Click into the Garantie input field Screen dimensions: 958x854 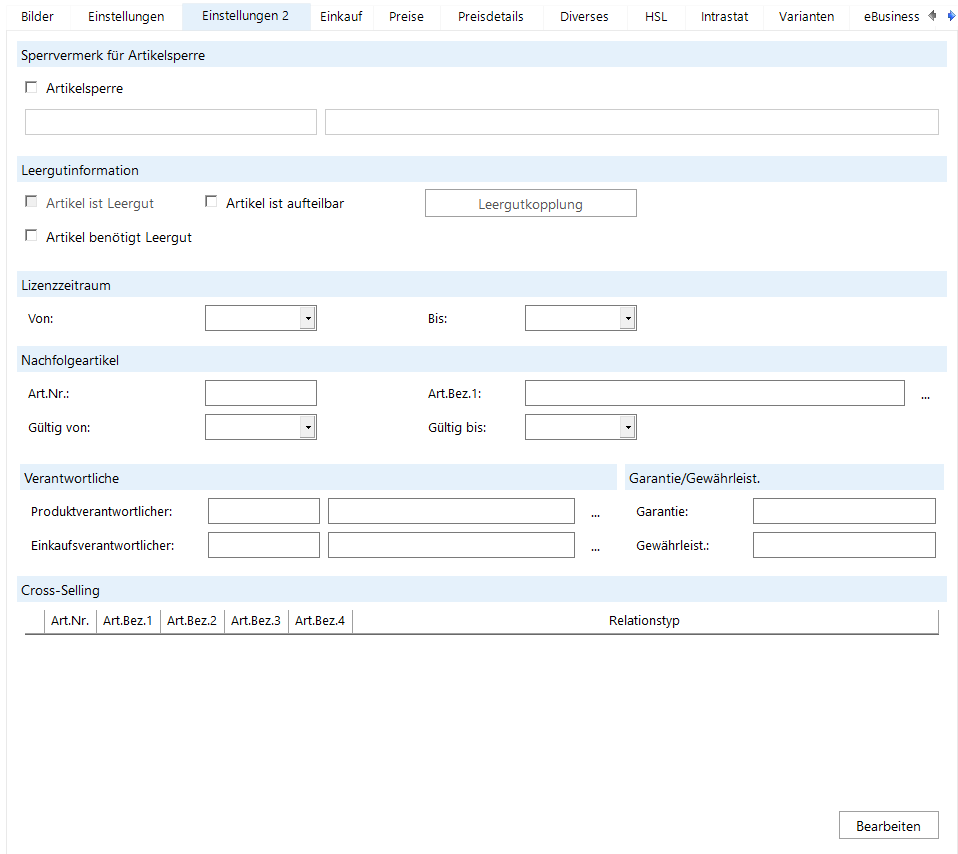click(843, 512)
